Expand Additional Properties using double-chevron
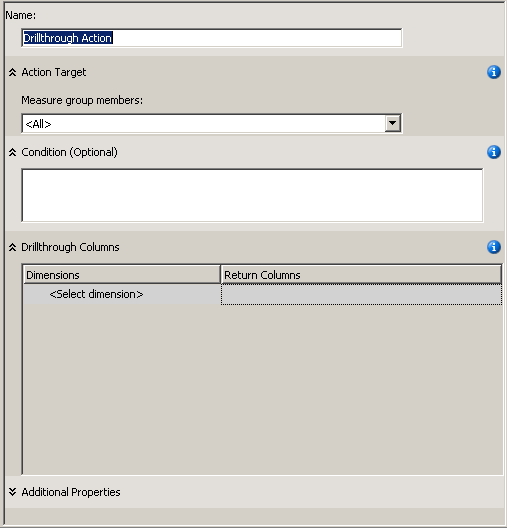This screenshot has width=507, height=528. 12,492
